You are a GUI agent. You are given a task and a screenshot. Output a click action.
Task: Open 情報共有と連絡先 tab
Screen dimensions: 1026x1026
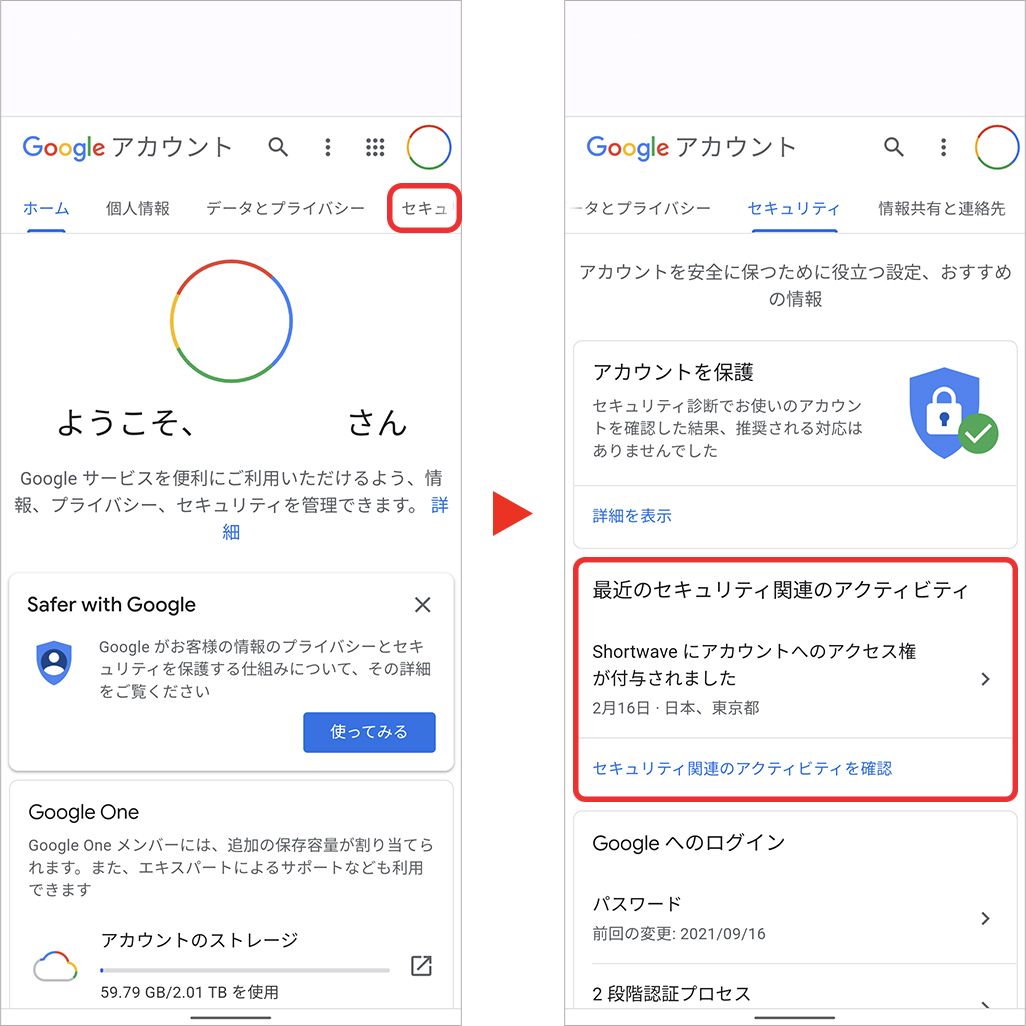pos(942,209)
